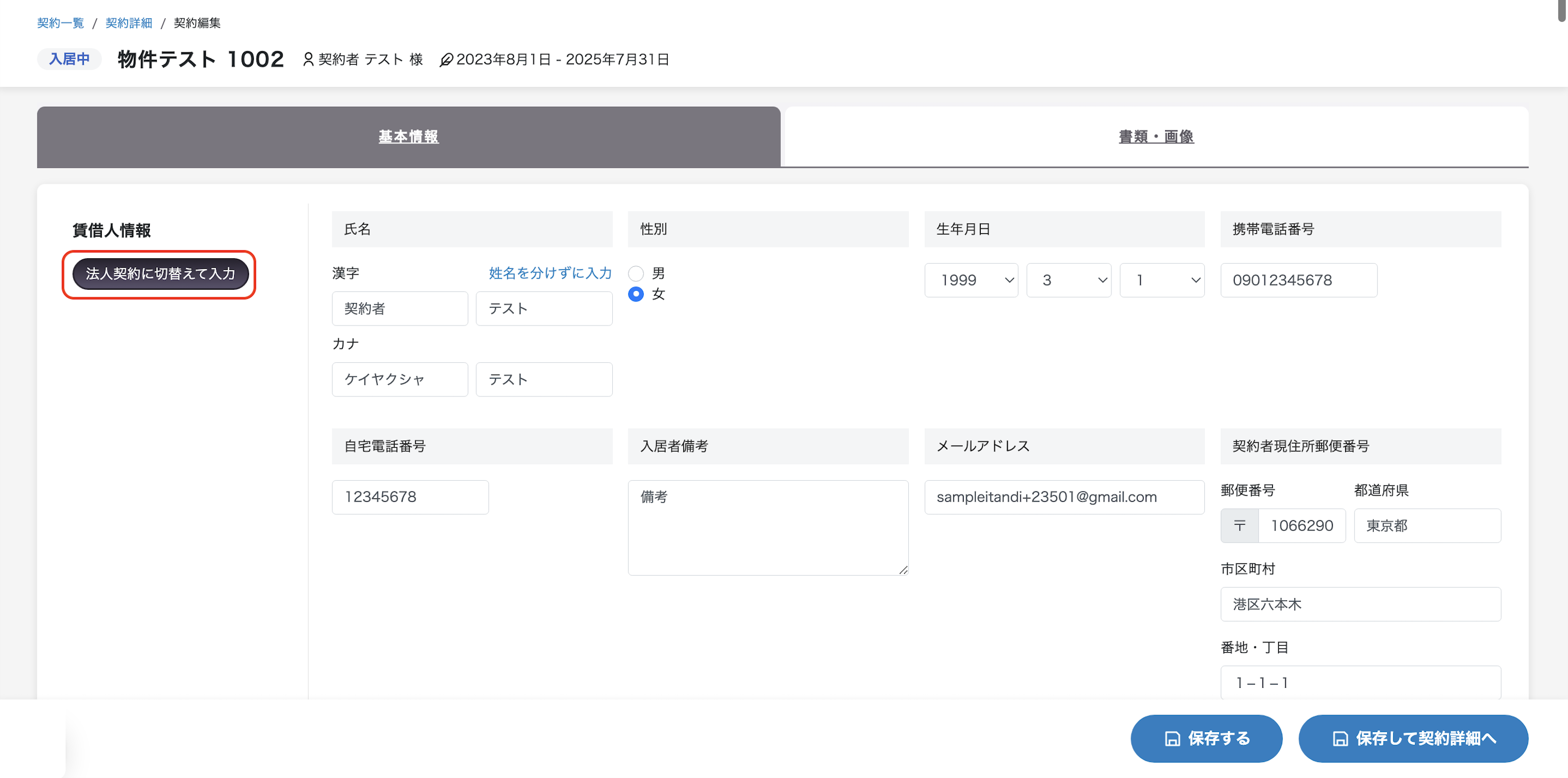Switch to the 書類・画像 tab
The height and width of the screenshot is (778, 1568).
coord(1156,137)
